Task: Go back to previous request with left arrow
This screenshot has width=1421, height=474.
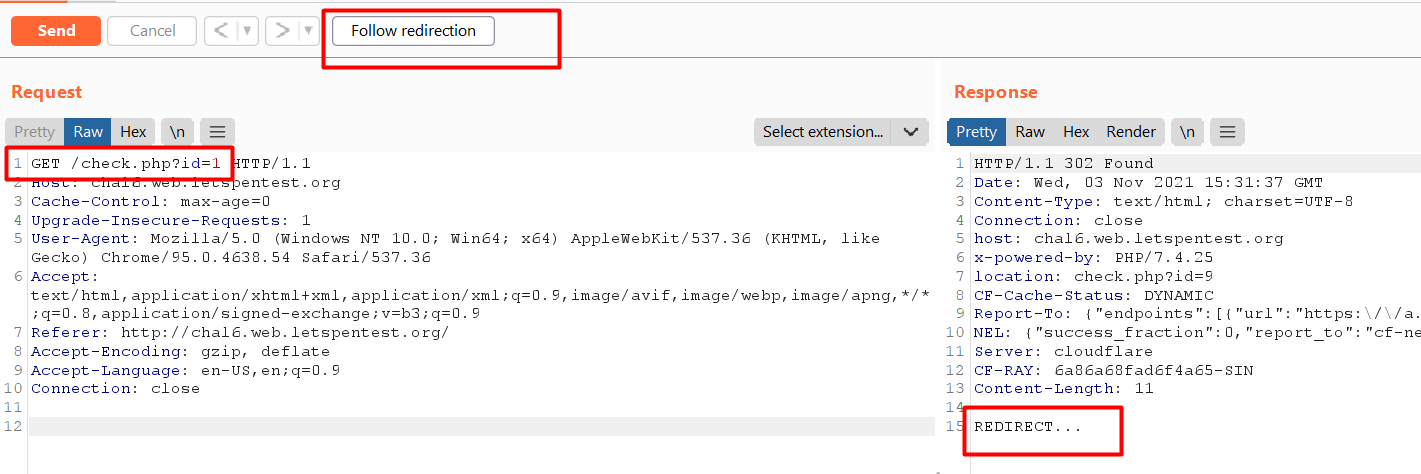Action: [x=221, y=31]
